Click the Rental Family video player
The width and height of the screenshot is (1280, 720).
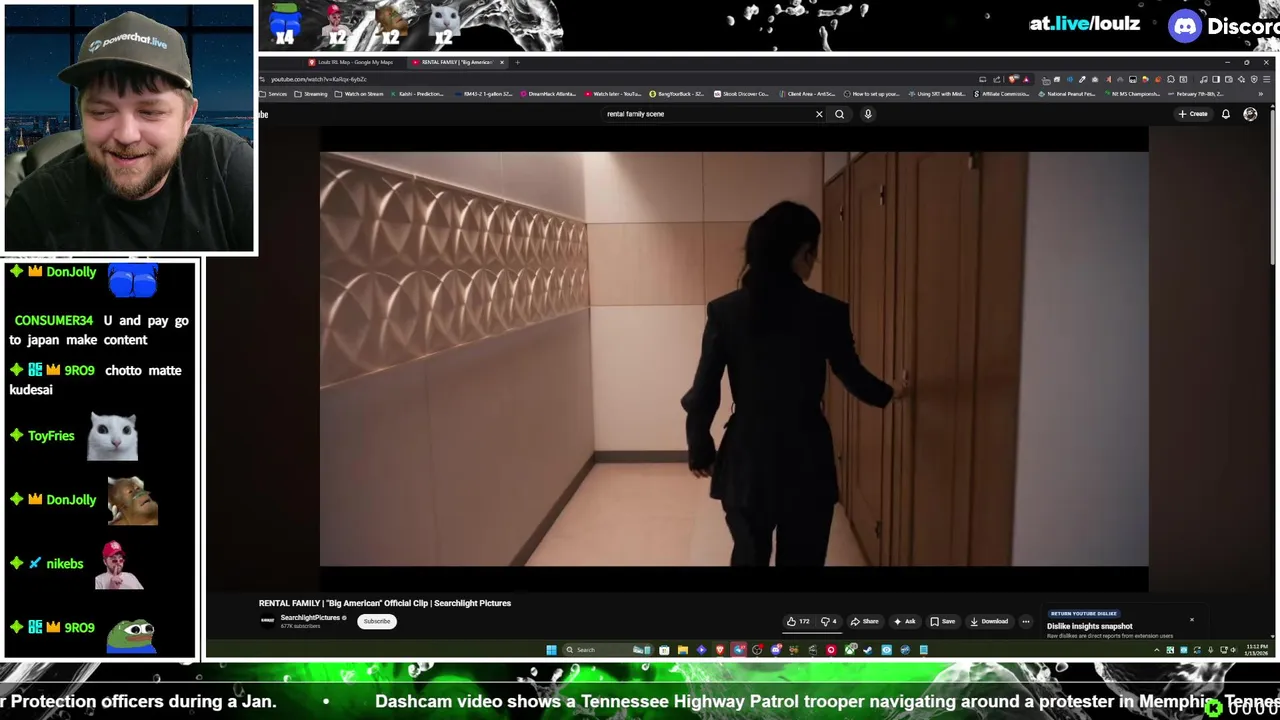point(734,359)
